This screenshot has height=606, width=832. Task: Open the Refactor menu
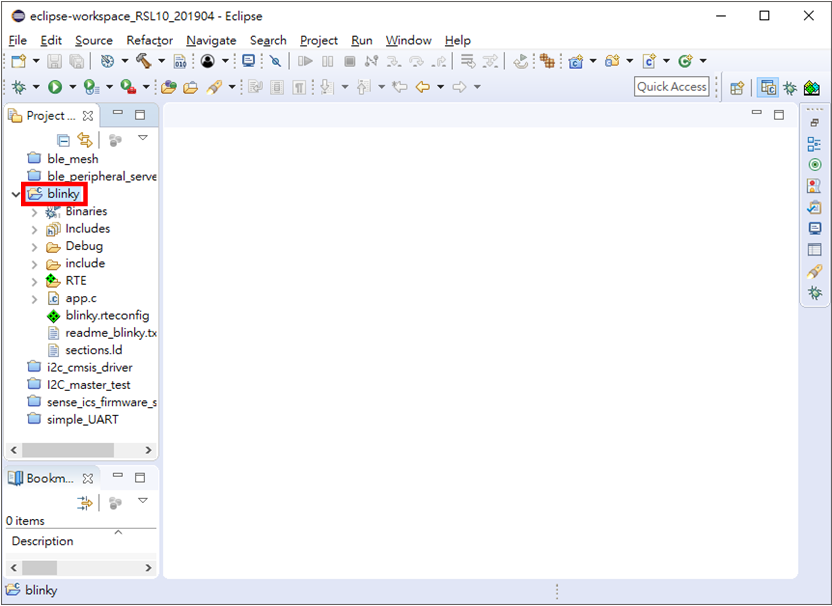point(149,40)
